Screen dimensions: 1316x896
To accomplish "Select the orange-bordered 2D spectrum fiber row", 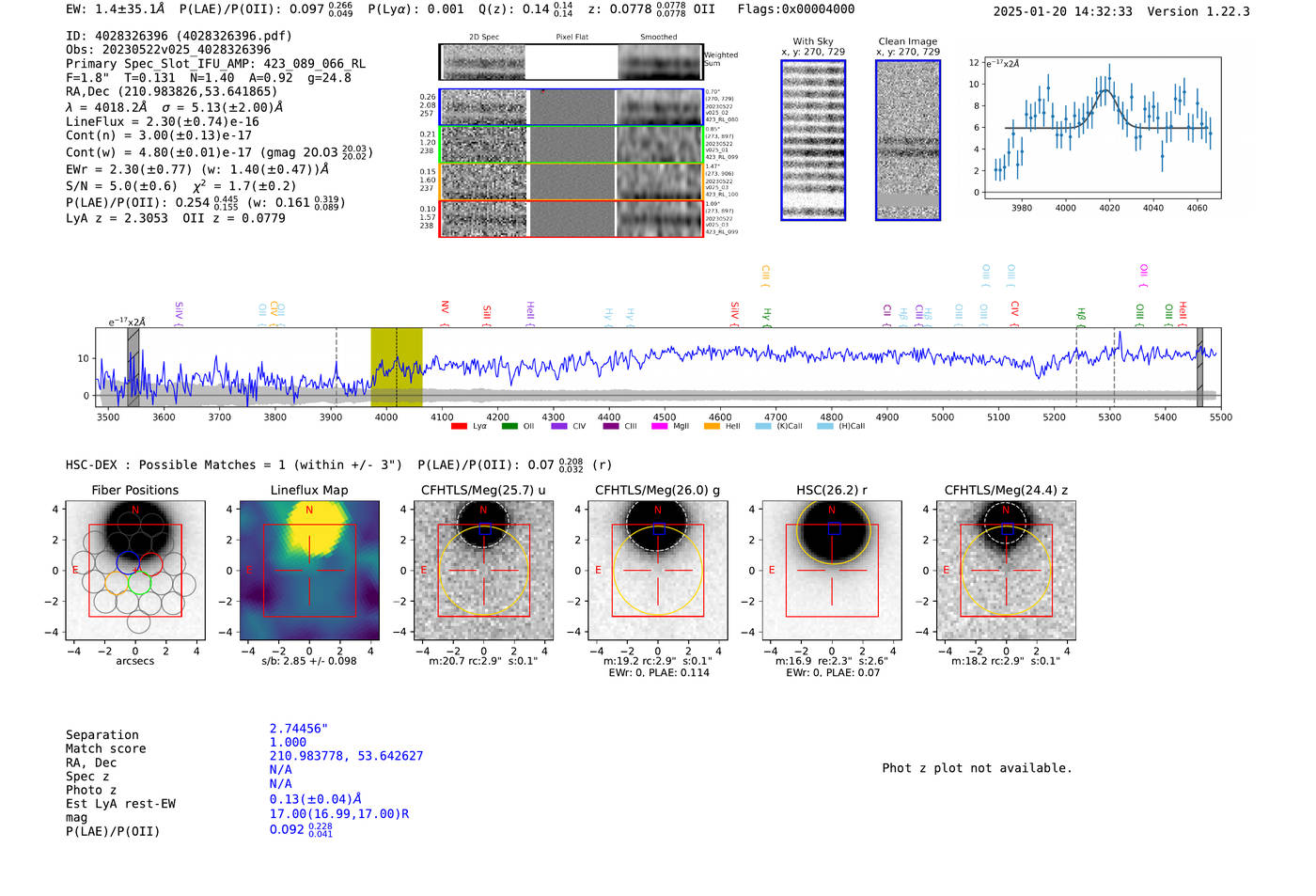I will click(x=572, y=181).
